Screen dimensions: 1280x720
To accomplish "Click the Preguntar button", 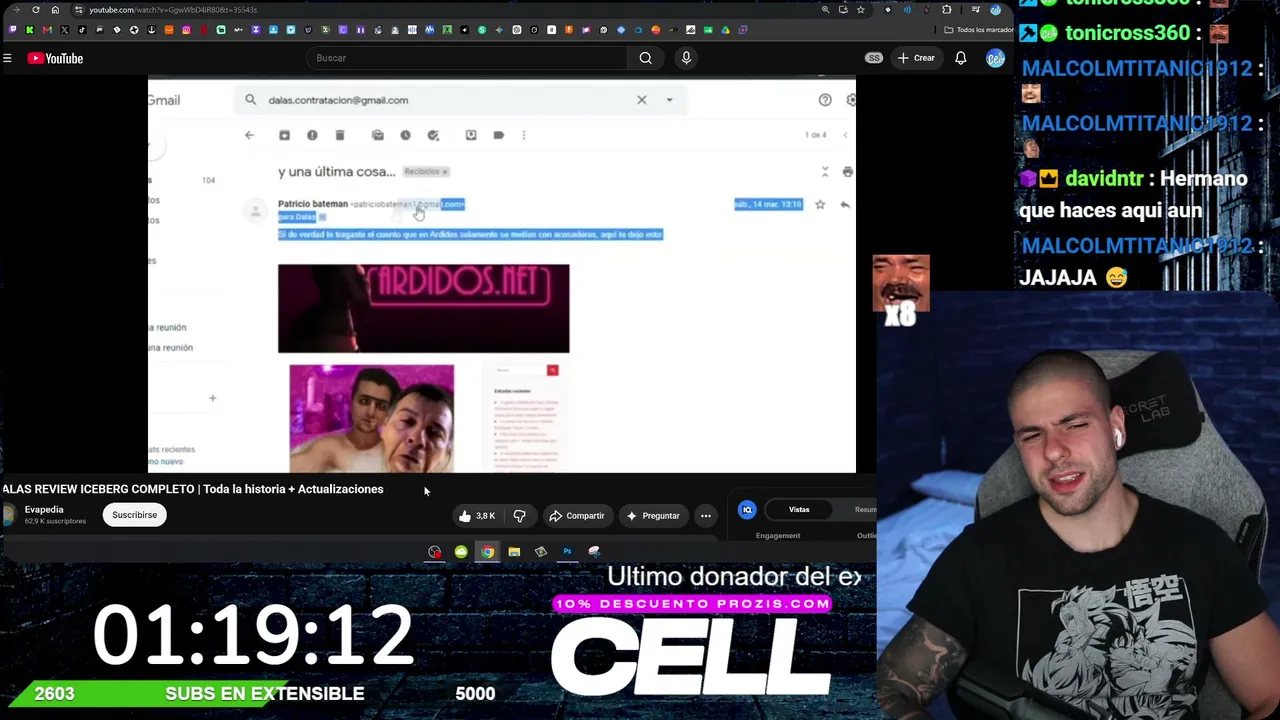I will tap(652, 516).
